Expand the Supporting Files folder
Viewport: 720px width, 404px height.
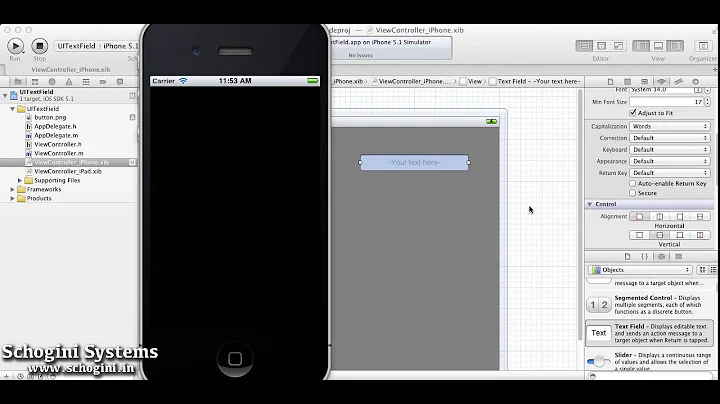point(20,180)
